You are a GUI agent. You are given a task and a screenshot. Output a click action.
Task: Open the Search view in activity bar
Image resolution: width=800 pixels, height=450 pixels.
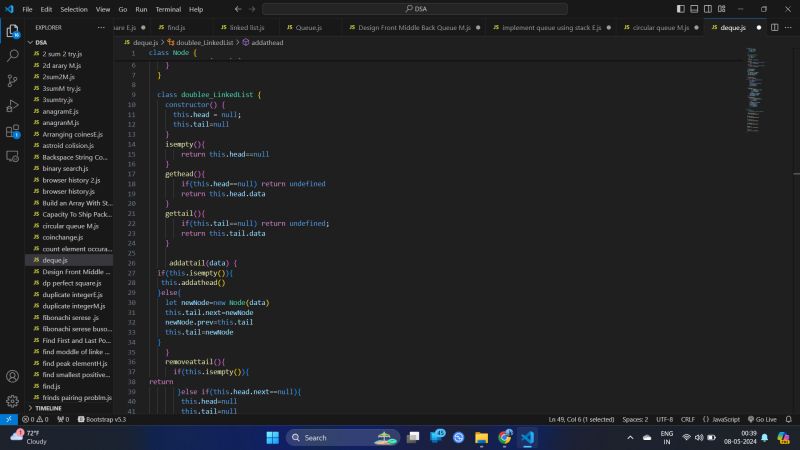click(x=13, y=56)
